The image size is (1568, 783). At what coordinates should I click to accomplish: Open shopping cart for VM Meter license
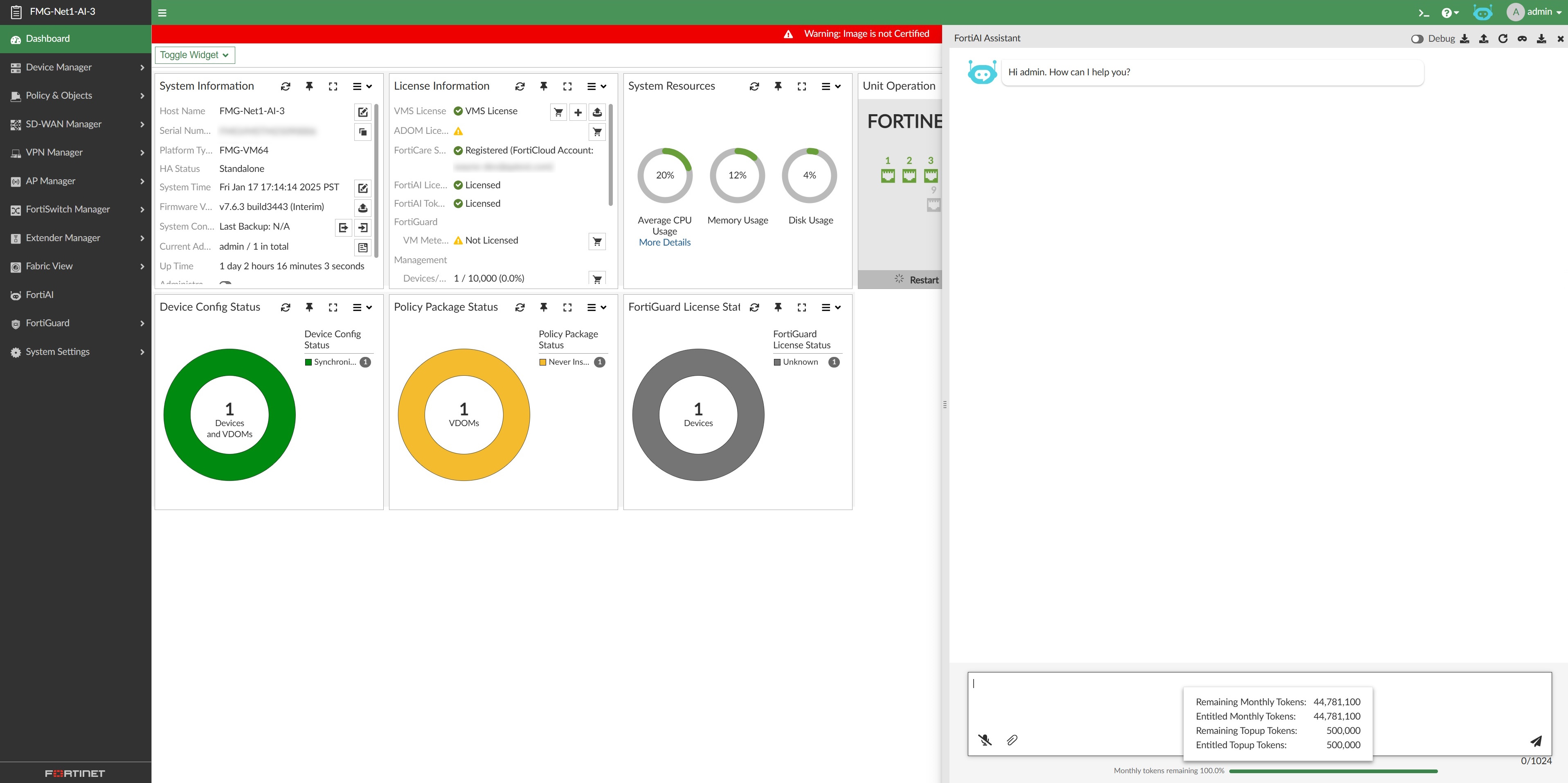coord(598,241)
